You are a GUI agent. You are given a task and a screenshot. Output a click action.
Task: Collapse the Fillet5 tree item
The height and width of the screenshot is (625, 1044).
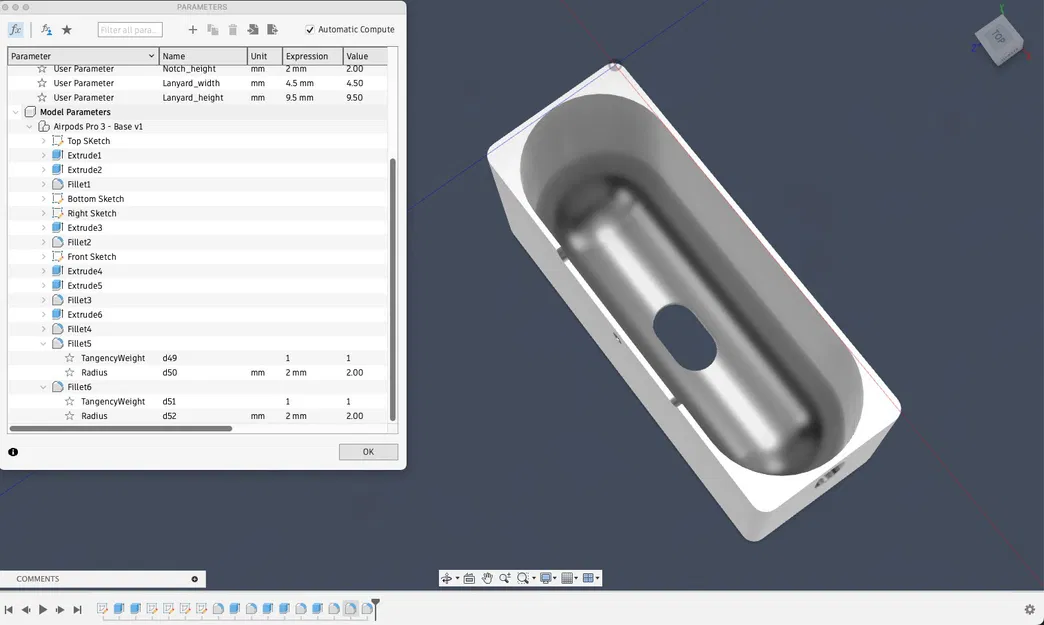pos(43,343)
